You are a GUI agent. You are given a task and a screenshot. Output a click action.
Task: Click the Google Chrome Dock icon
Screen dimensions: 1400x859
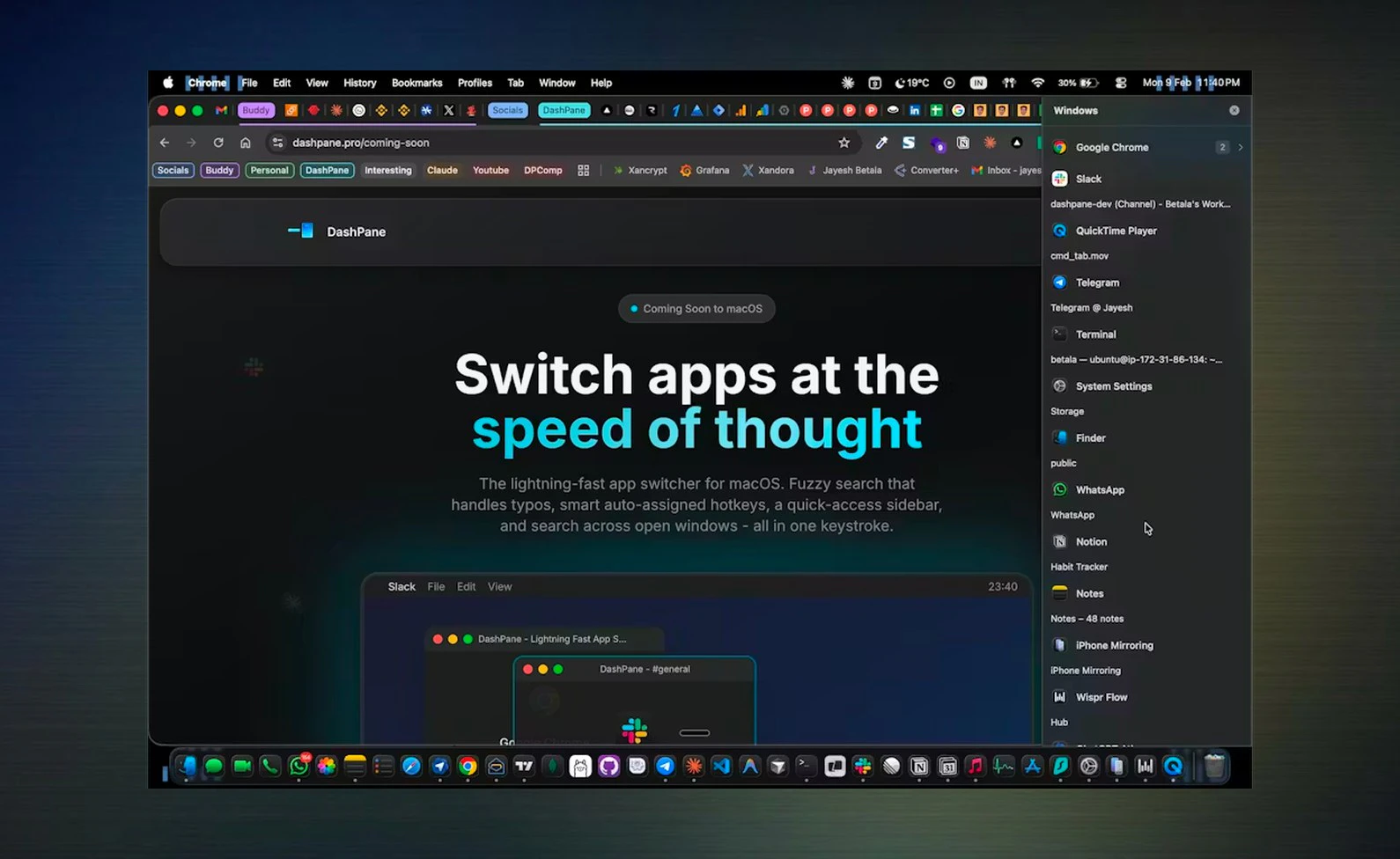[468, 766]
